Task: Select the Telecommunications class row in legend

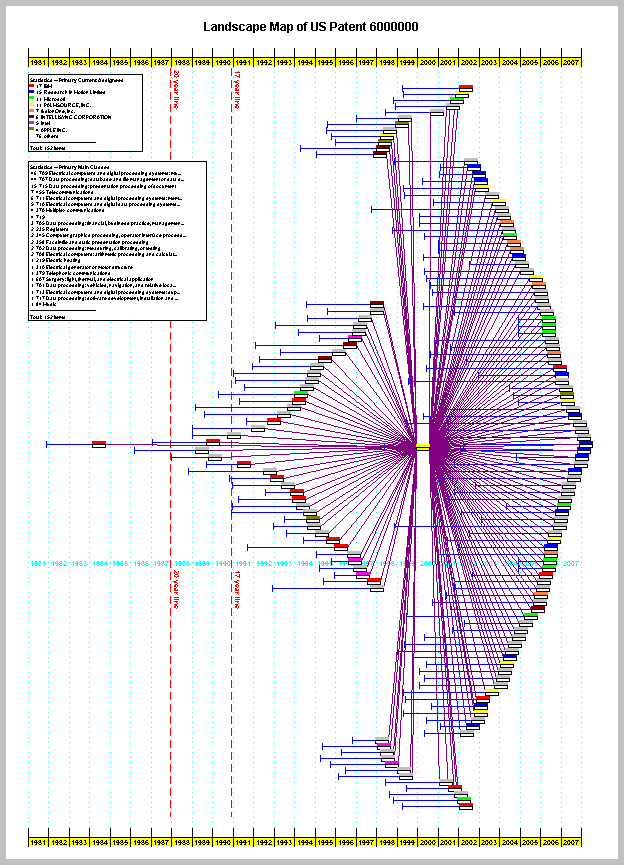Action: [62, 192]
